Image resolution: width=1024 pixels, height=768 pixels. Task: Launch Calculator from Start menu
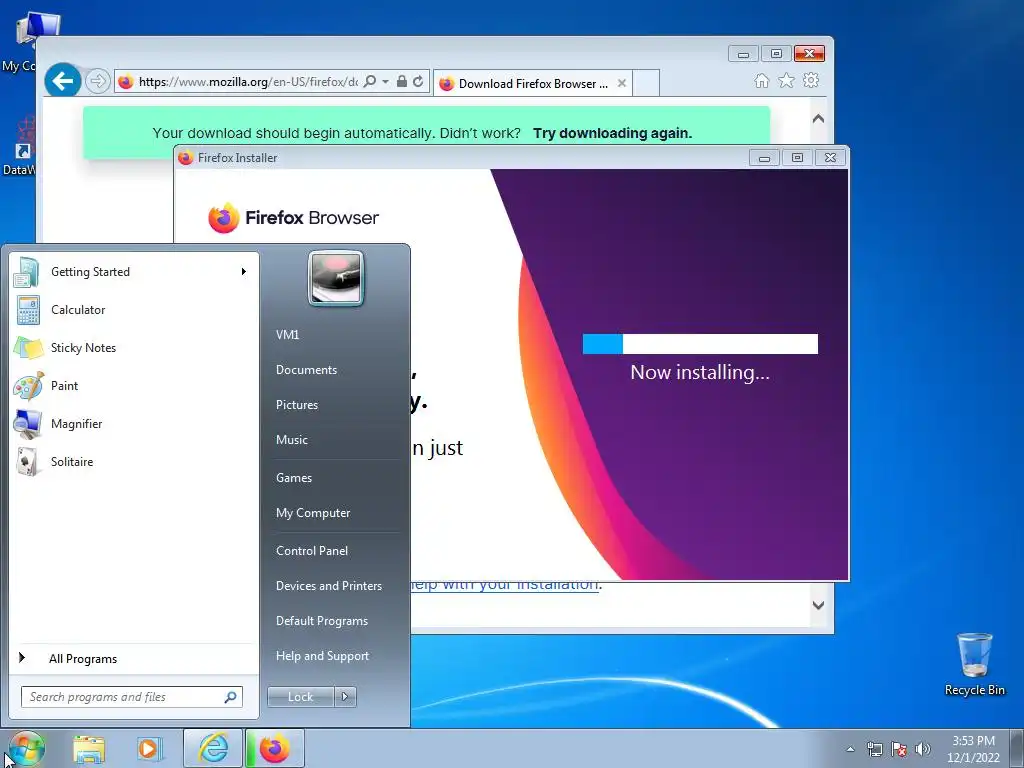[134, 310]
